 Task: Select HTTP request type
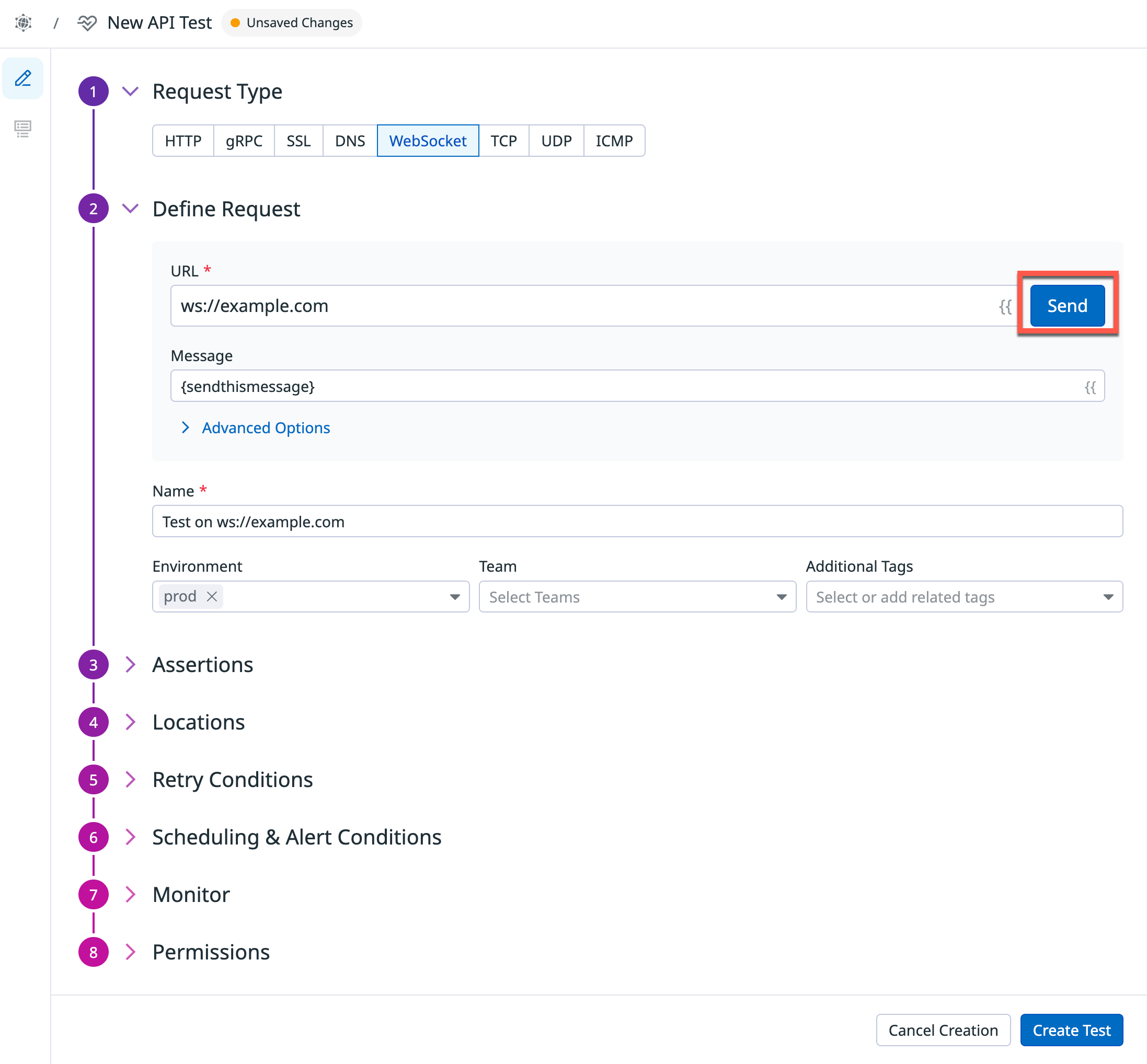(182, 141)
